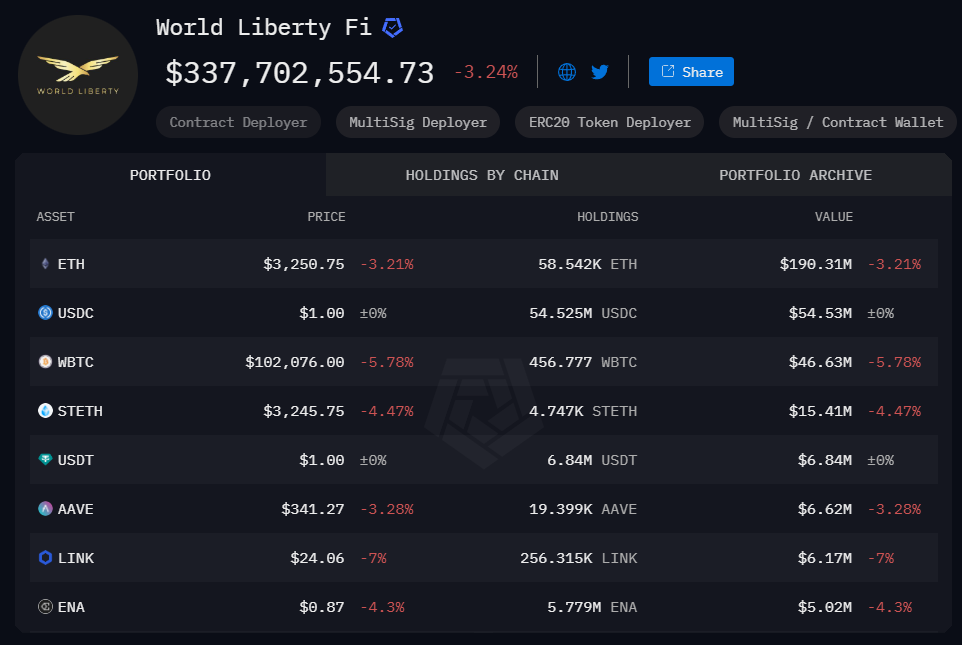This screenshot has height=645, width=962.
Task: Switch to the Holdings by Chain tab
Action: (481, 174)
